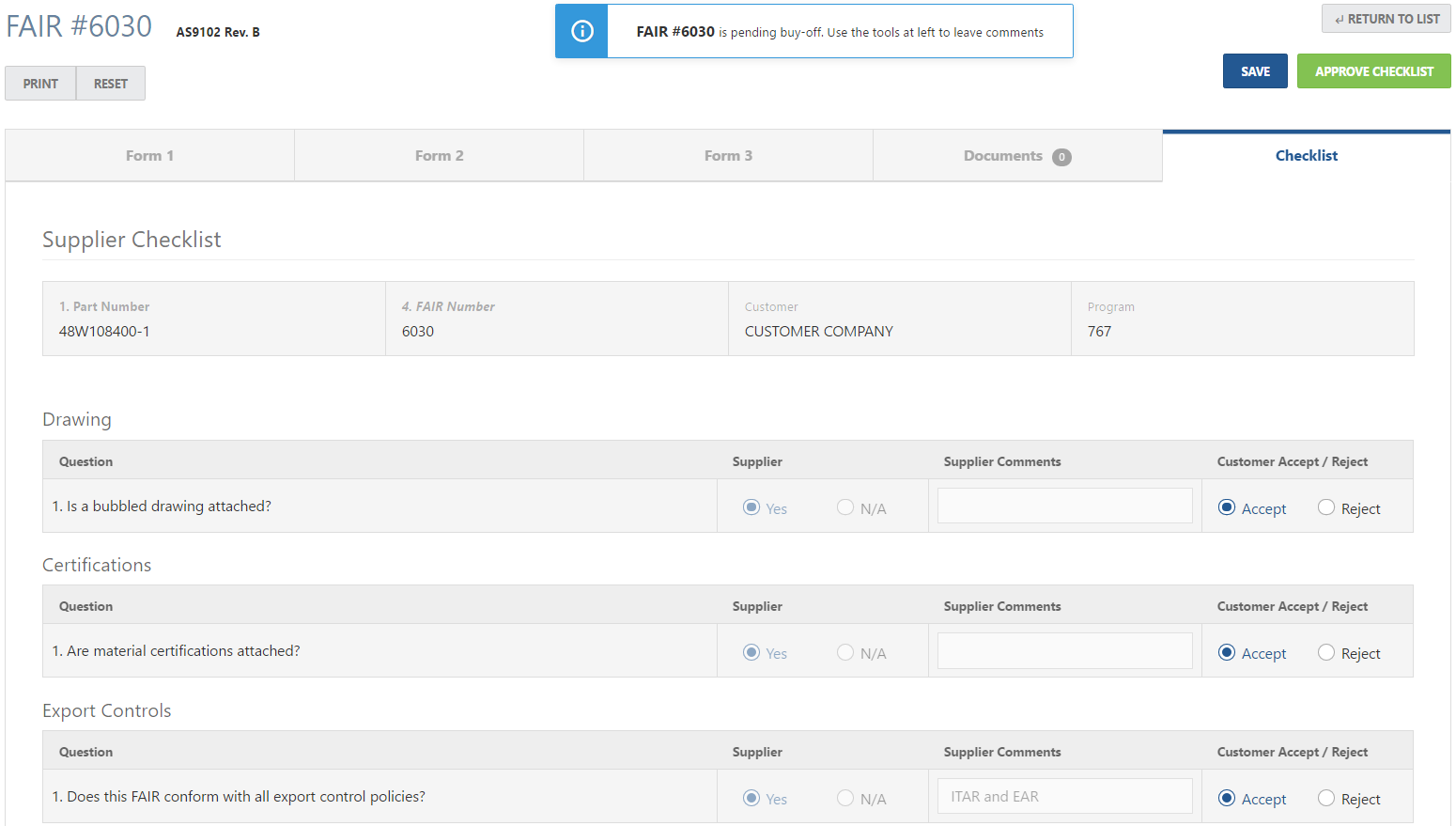Click the ITAR and EAR comments field
The height and width of the screenshot is (826, 1456).
pos(1065,796)
